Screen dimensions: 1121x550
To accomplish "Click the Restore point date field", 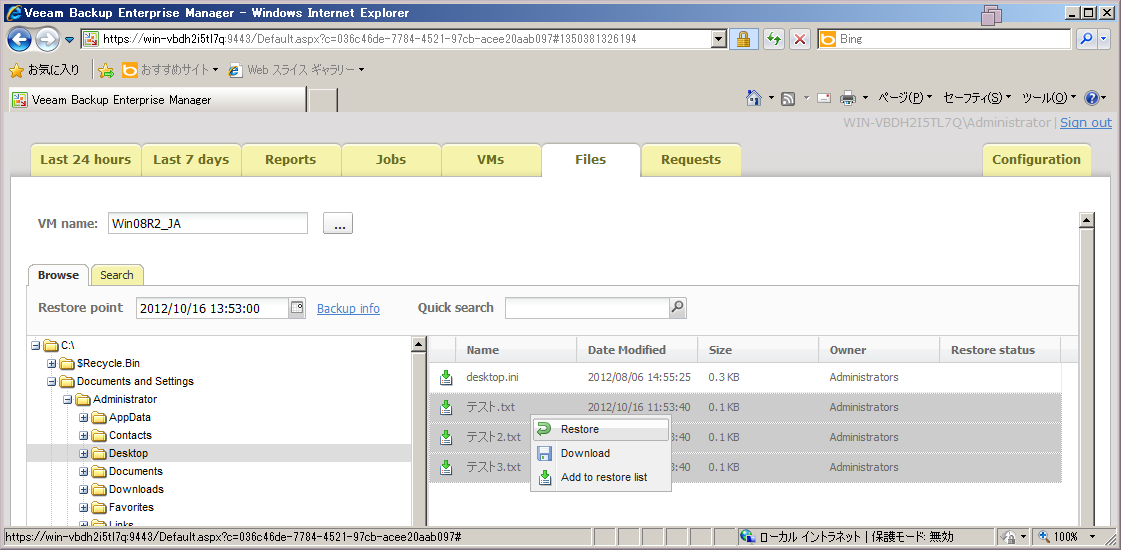I will (x=212, y=308).
